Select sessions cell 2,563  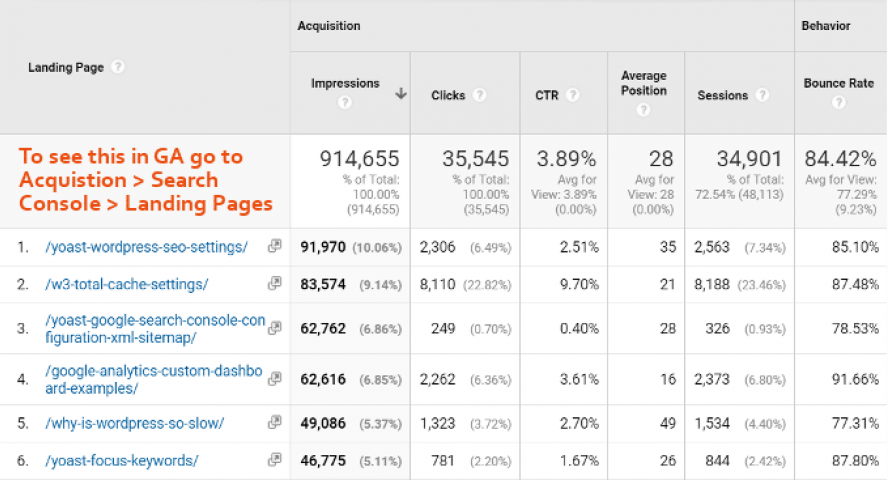712,247
